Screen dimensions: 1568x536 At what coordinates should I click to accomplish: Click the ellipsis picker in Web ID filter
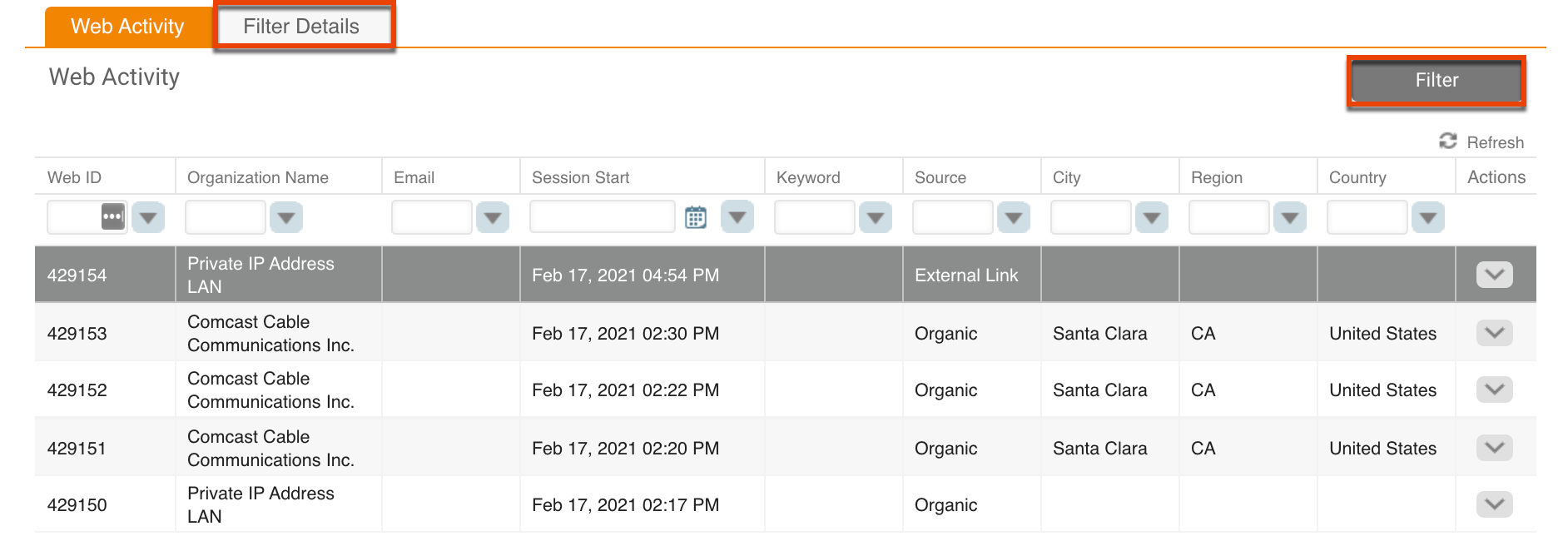pyautogui.click(x=112, y=216)
